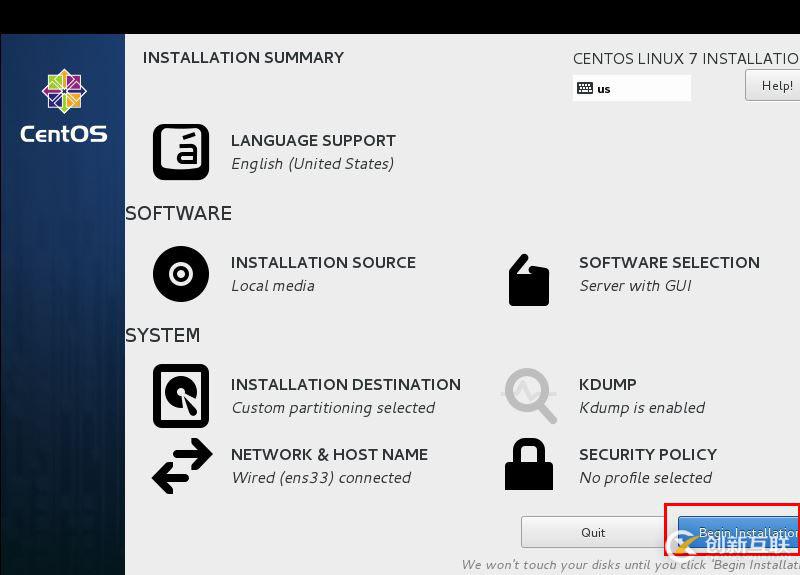
Task: Click the Wired (ens33) connected text
Action: (x=321, y=478)
